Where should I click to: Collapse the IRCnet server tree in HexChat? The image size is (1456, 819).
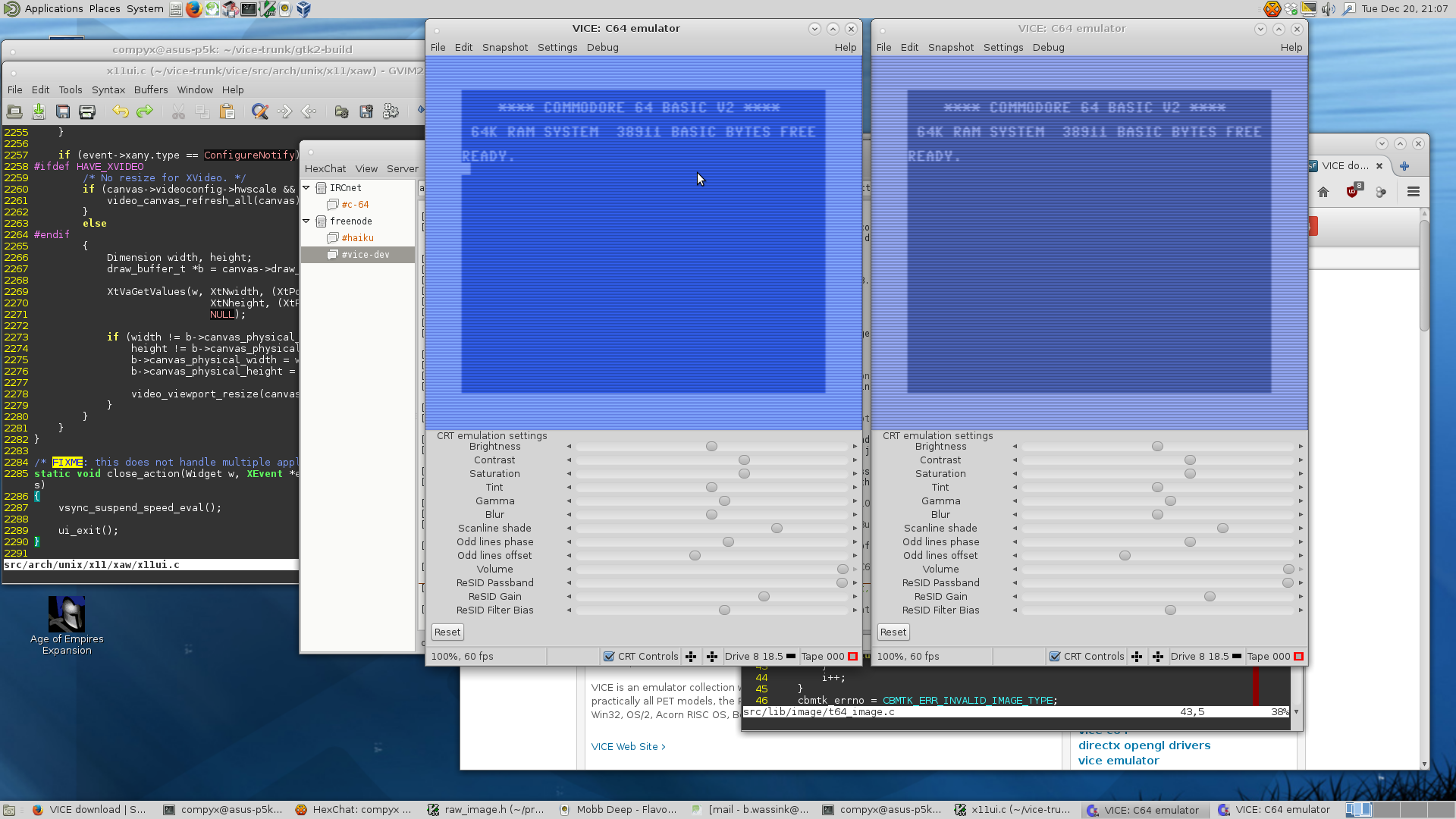[x=306, y=187]
